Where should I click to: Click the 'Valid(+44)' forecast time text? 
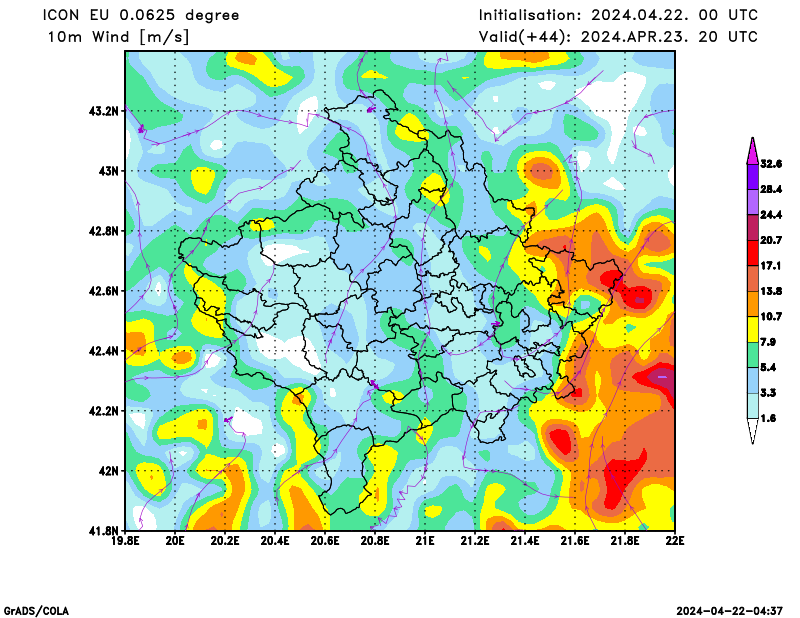click(618, 37)
